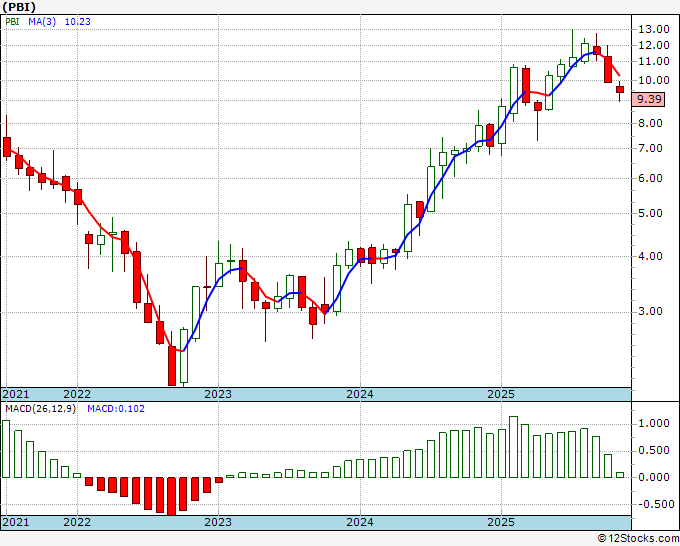The image size is (680, 546).
Task: Open the 12Stocks.com copyright link
Action: click(x=638, y=539)
